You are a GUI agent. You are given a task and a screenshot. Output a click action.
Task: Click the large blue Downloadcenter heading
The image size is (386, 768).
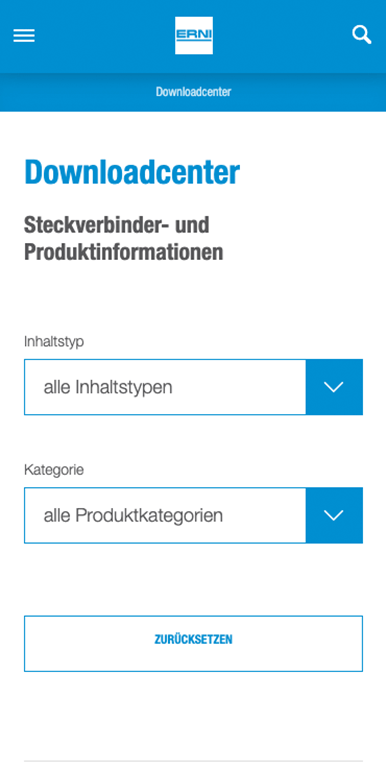(x=132, y=172)
